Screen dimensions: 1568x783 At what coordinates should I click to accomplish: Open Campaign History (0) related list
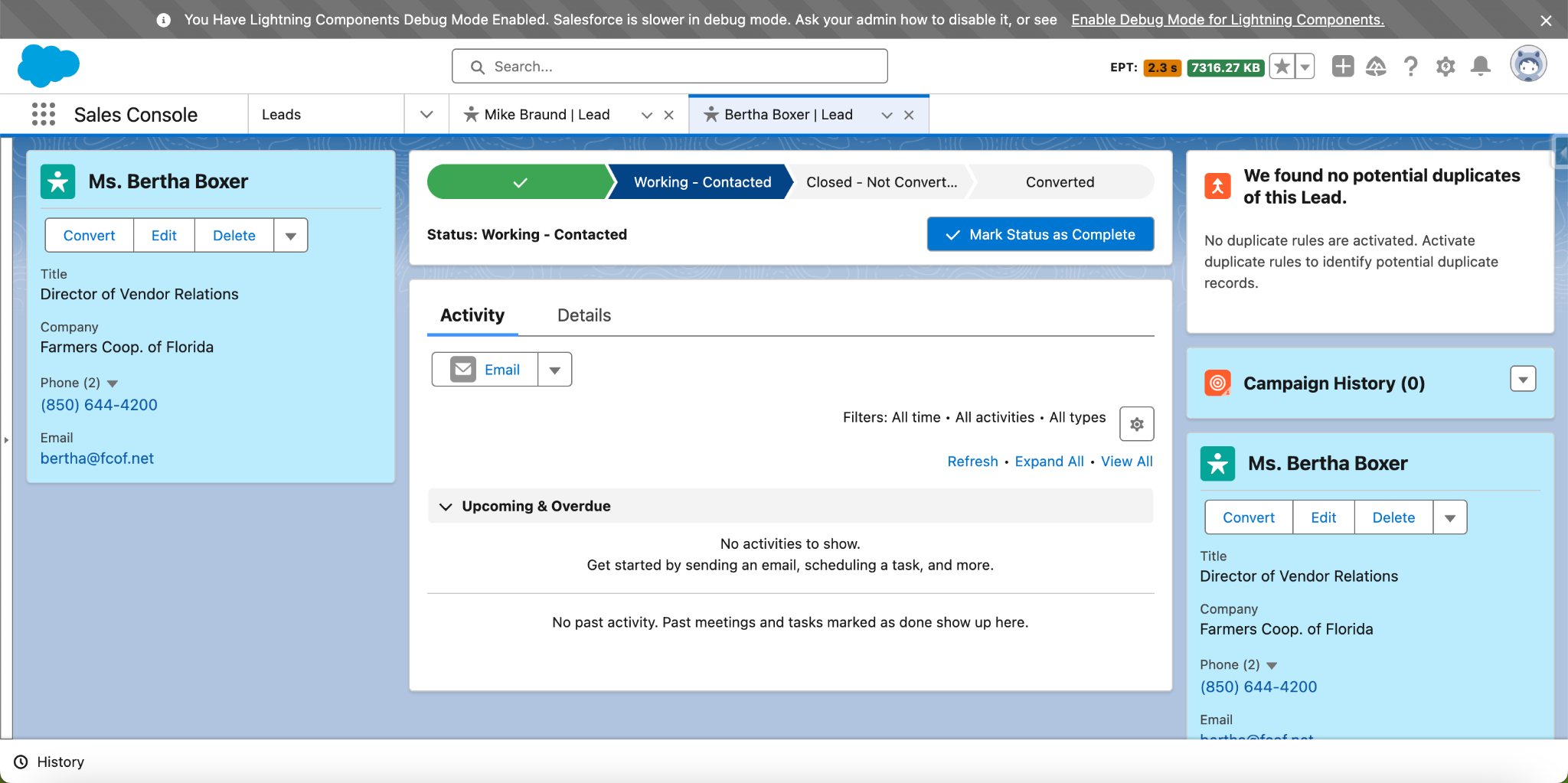point(1334,383)
